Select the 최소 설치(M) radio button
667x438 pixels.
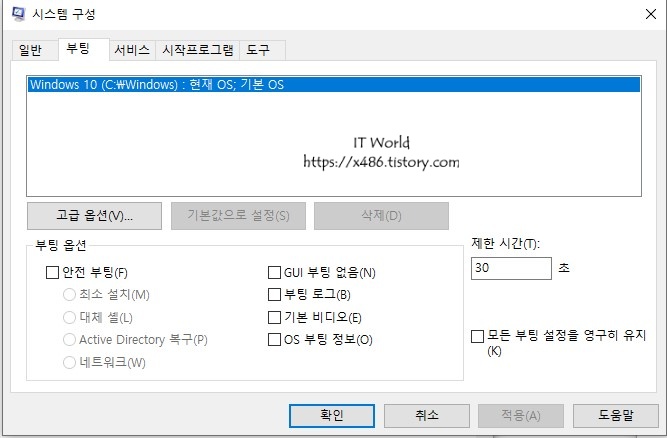pos(69,294)
